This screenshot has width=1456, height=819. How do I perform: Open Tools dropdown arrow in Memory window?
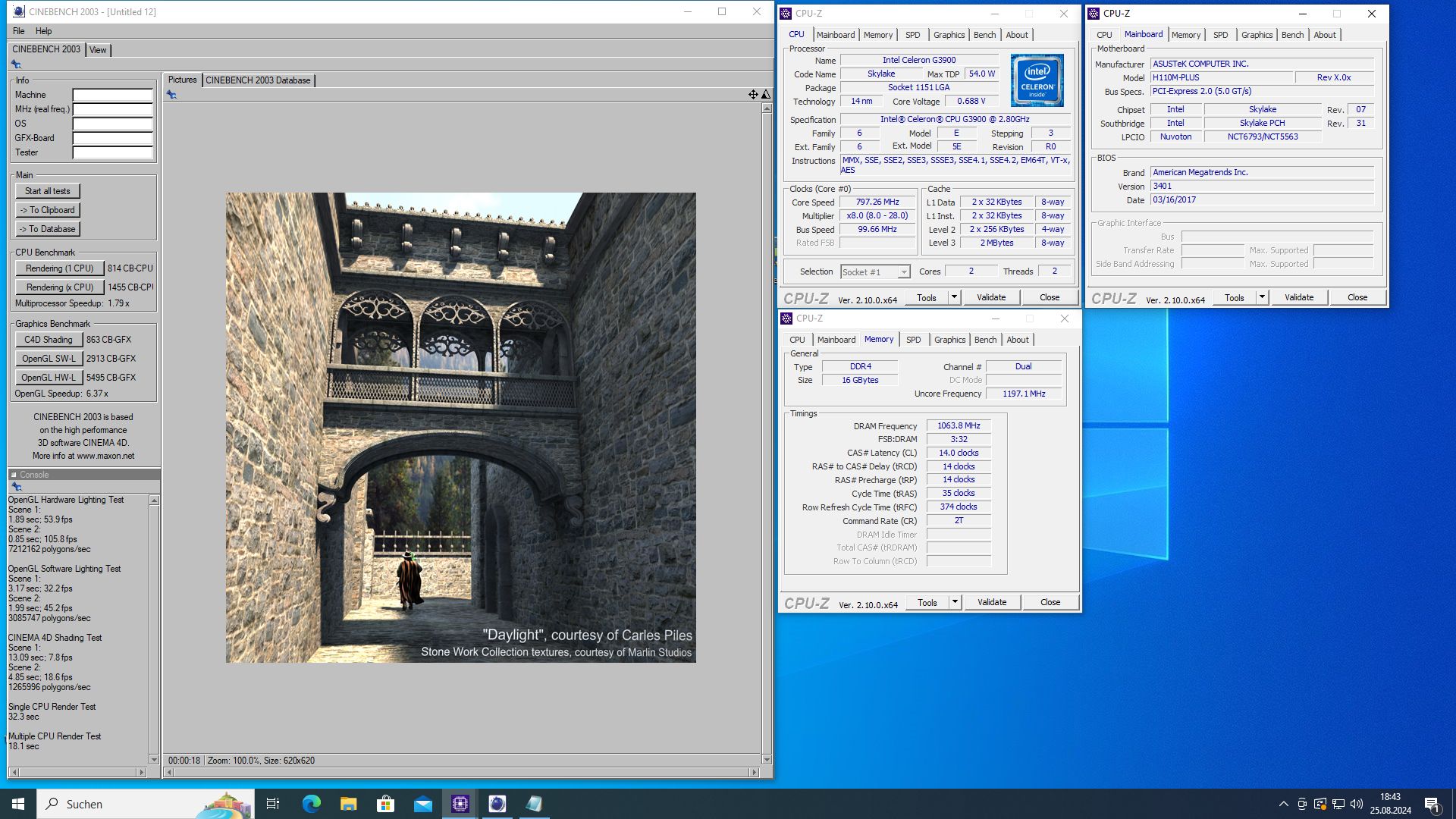(955, 602)
